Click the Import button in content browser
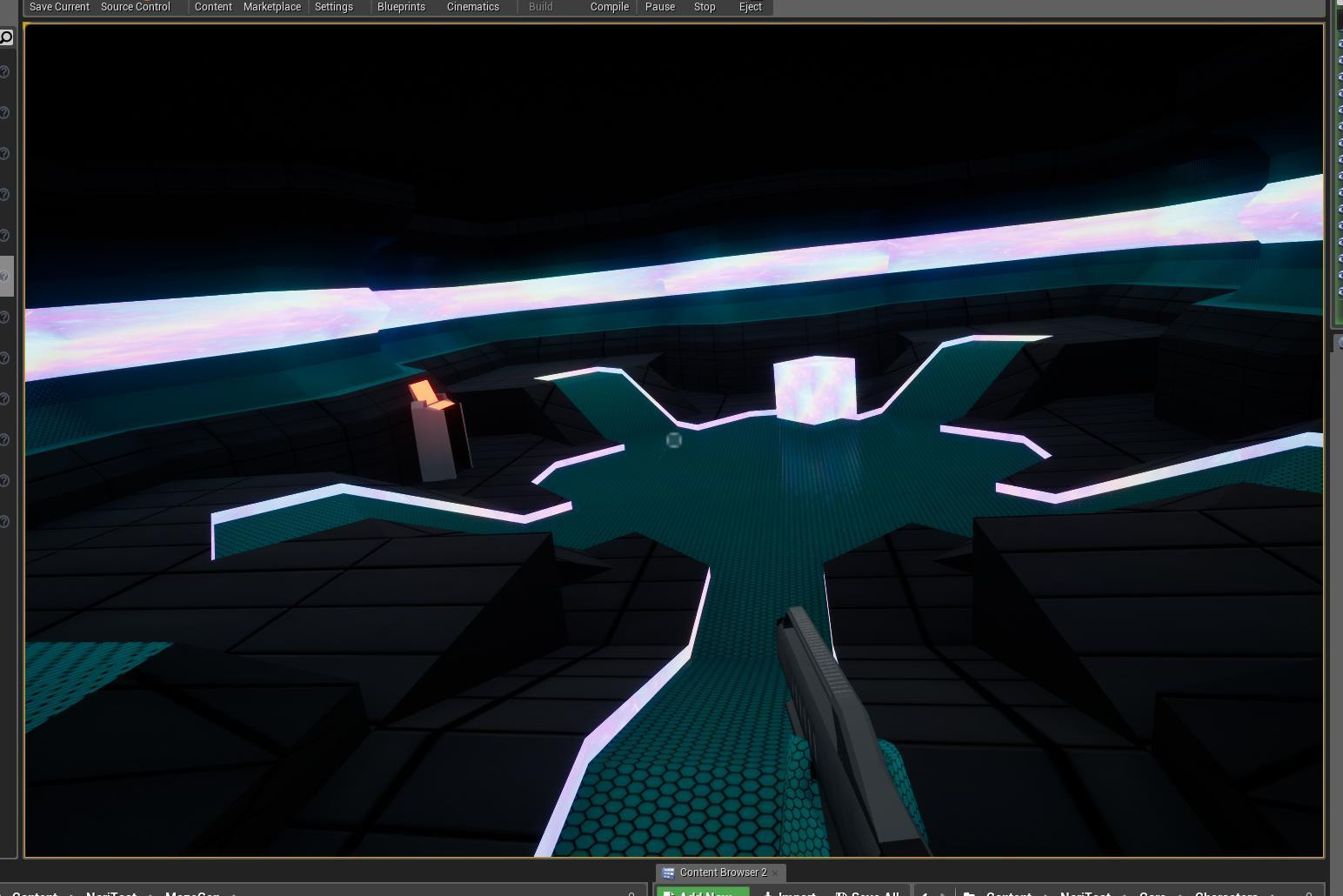Screen dimensions: 1343x896 [x=790, y=893]
